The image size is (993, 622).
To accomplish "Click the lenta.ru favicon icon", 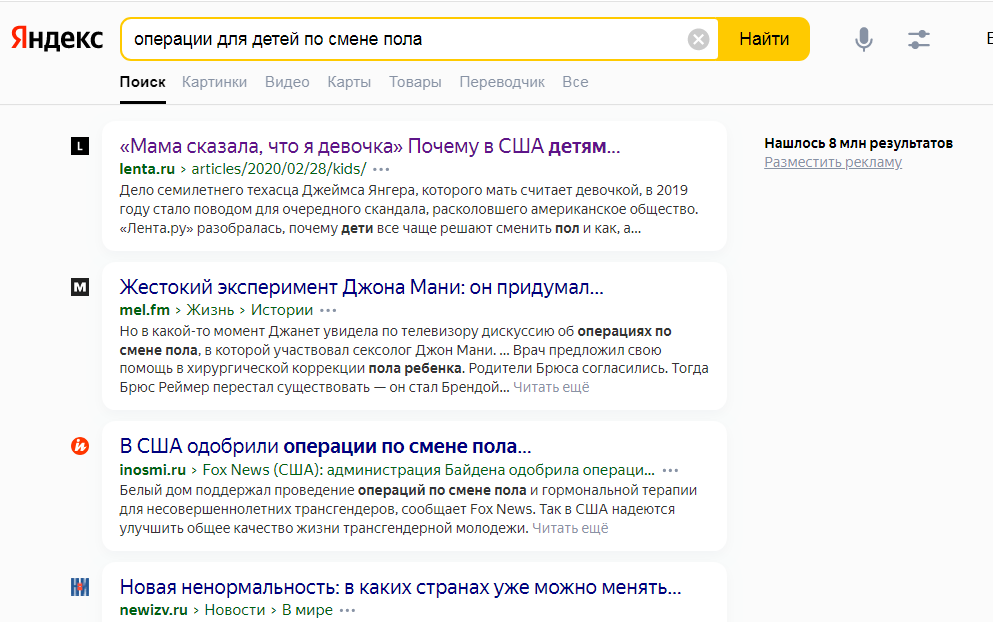I will (x=80, y=146).
